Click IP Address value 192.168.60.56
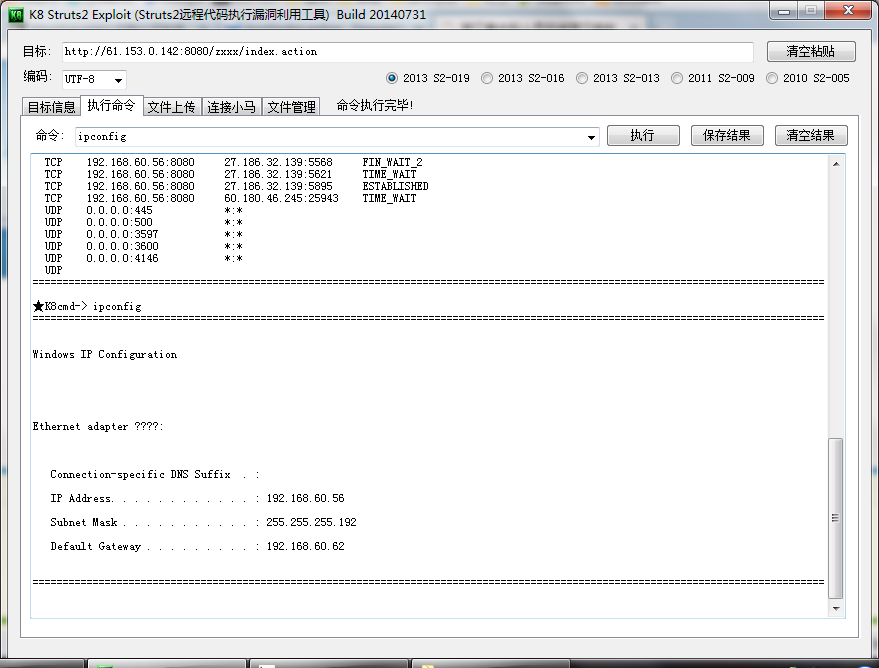 pos(306,498)
